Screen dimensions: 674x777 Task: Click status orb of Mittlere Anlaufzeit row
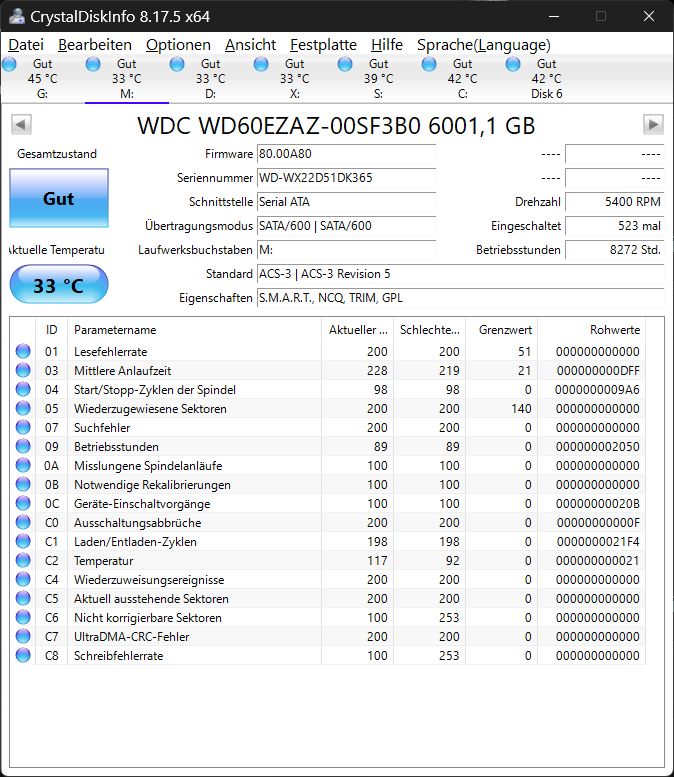23,370
